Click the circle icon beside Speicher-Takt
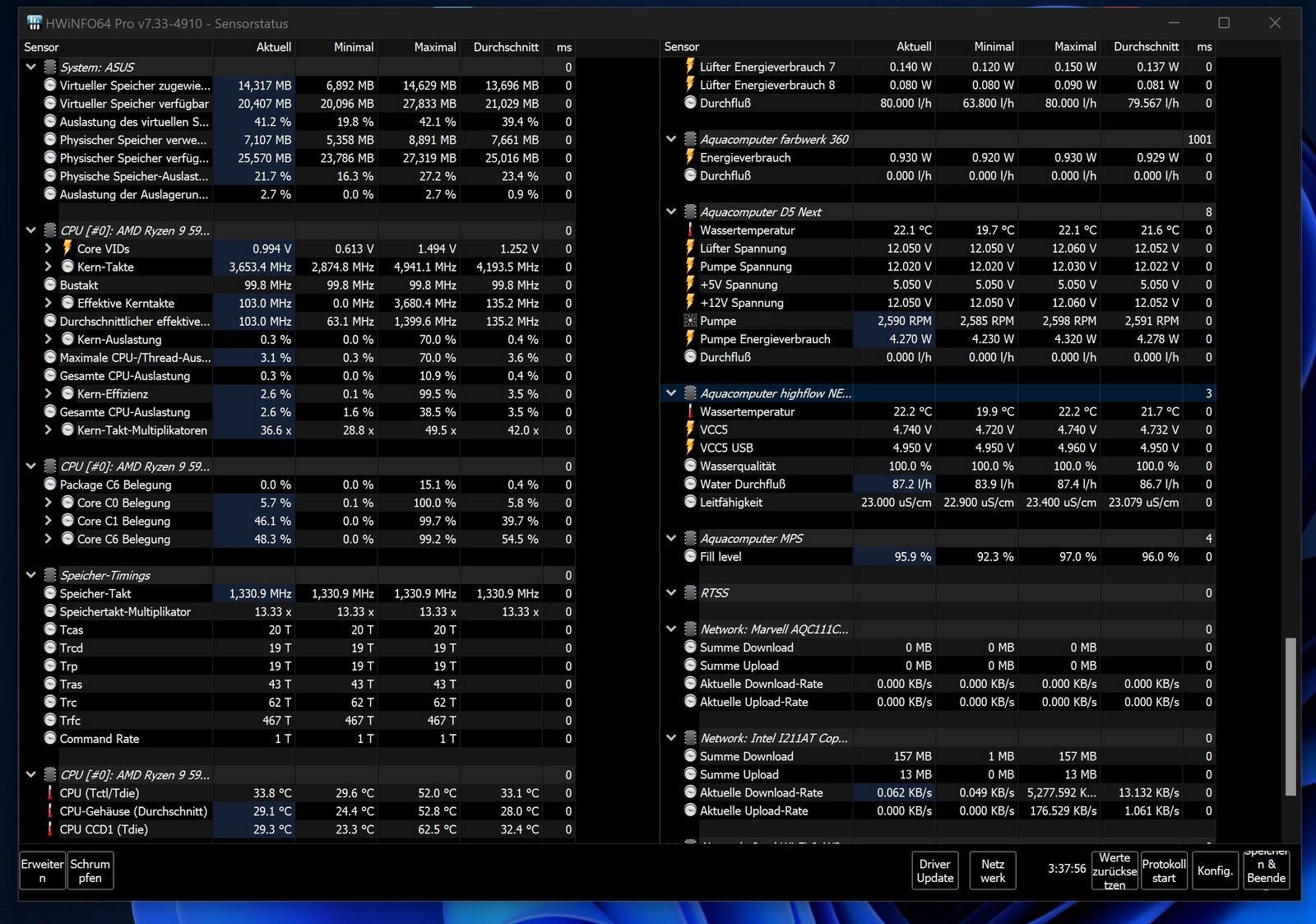The image size is (1316, 924). pos(50,593)
